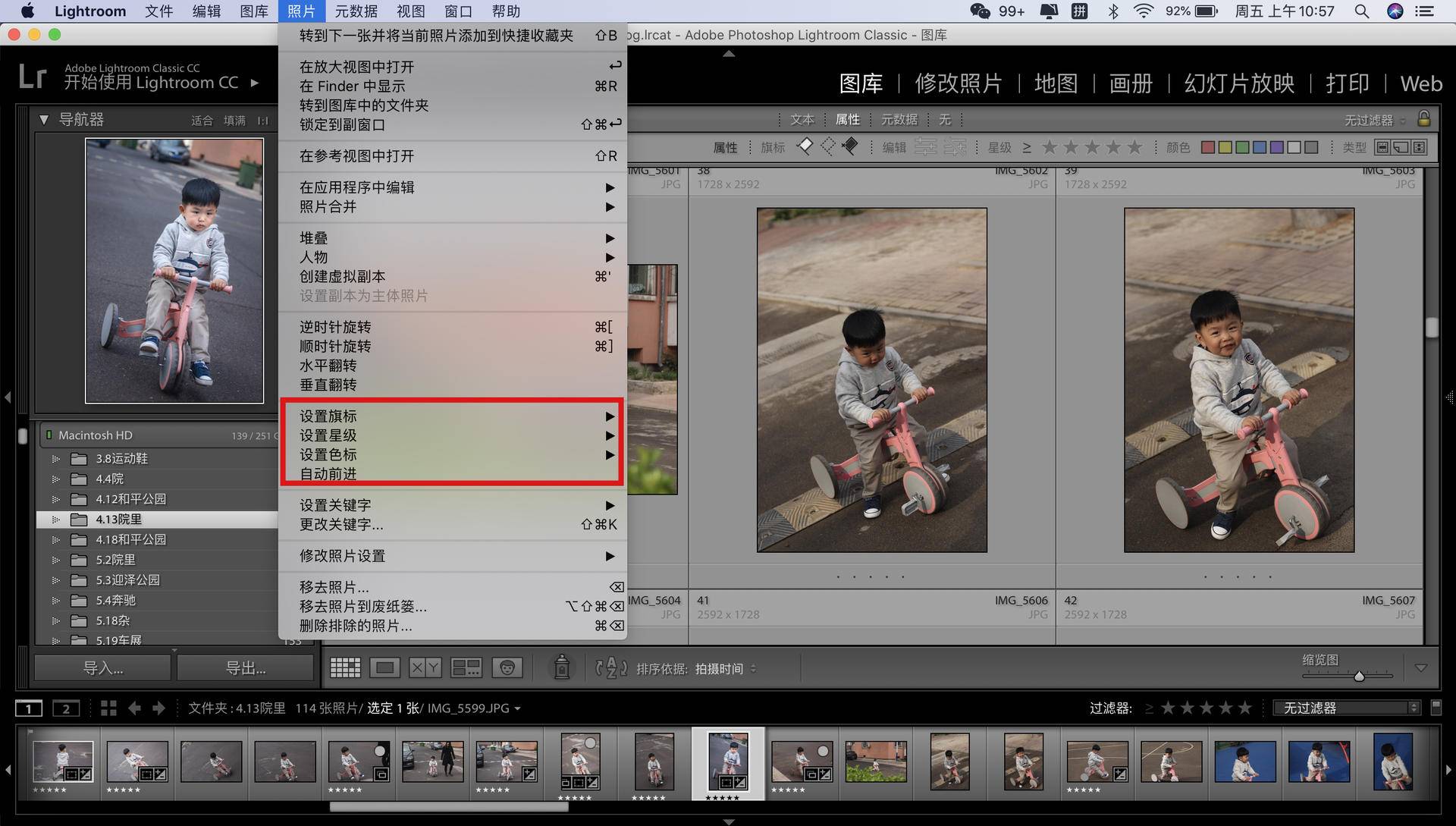The height and width of the screenshot is (826, 1456).
Task: Filter by flagged photos flag
Action: click(x=805, y=146)
